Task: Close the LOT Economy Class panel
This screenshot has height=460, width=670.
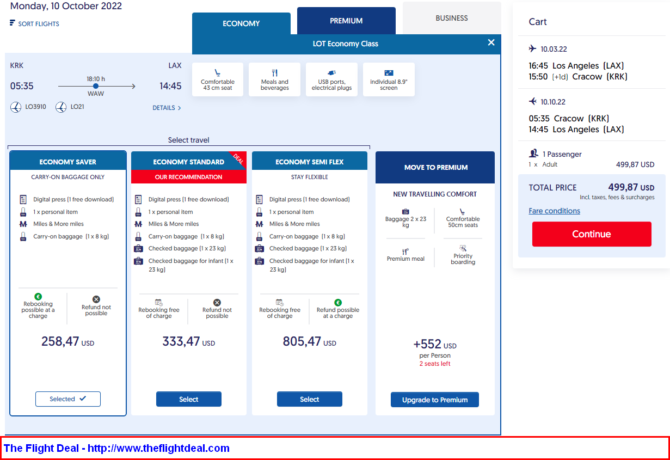Action: 491,42
